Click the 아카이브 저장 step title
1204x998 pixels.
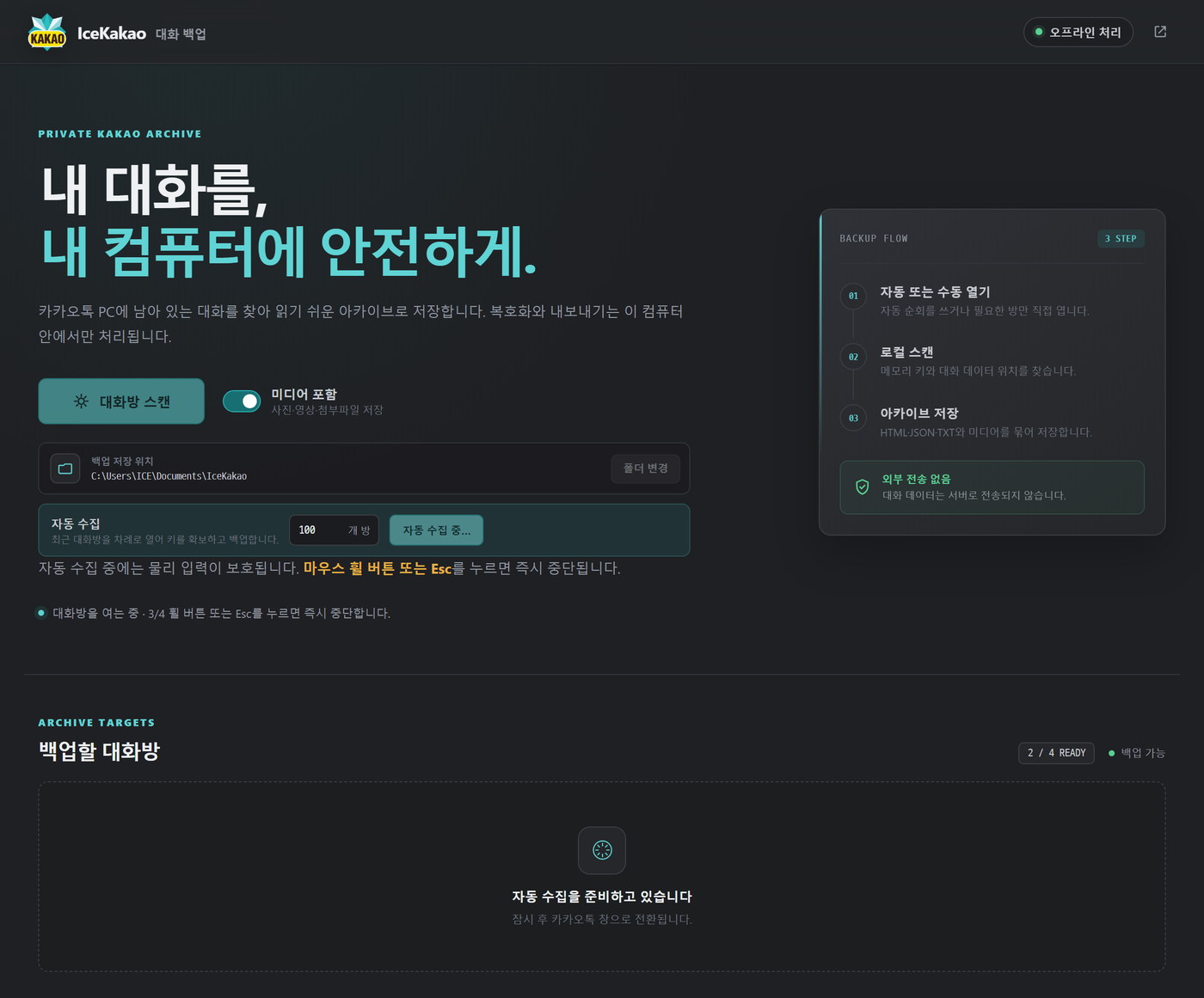pos(918,413)
